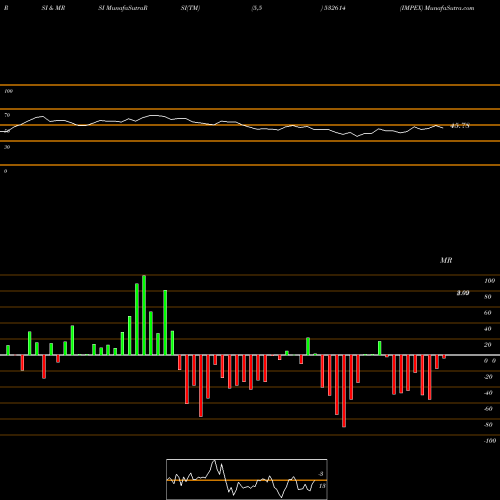Click the MunafaSutra.com header text
The image size is (500, 500).
pos(450,8)
